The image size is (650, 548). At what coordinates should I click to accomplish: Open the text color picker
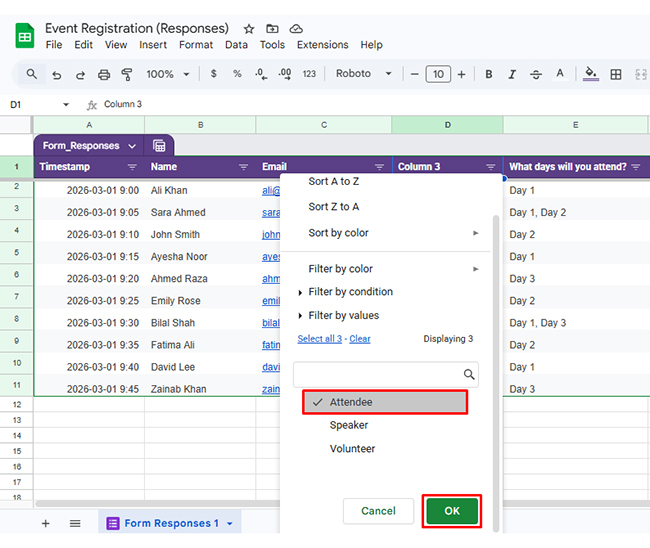(x=560, y=74)
